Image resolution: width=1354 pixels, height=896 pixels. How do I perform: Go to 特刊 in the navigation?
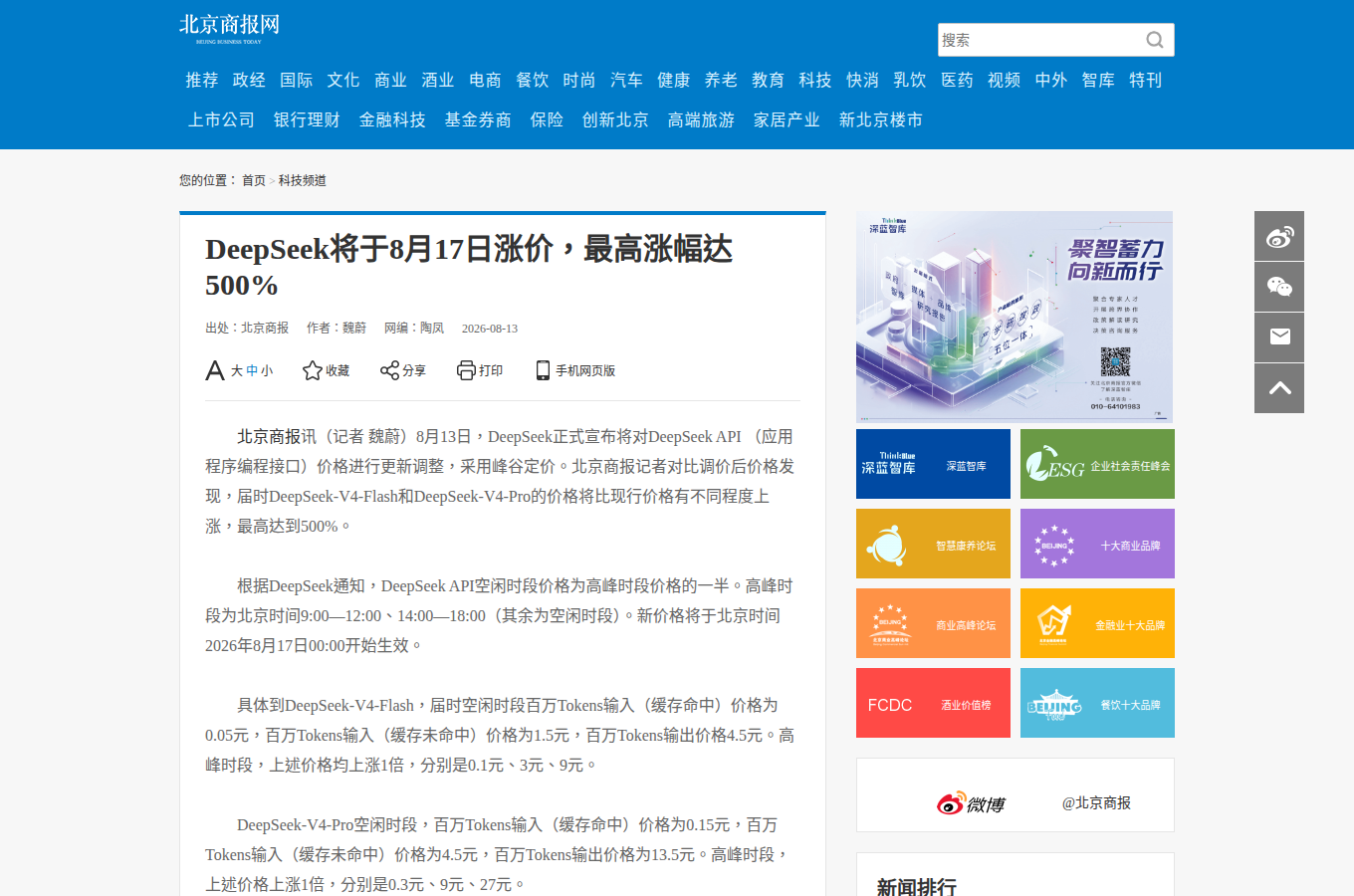tap(1146, 80)
